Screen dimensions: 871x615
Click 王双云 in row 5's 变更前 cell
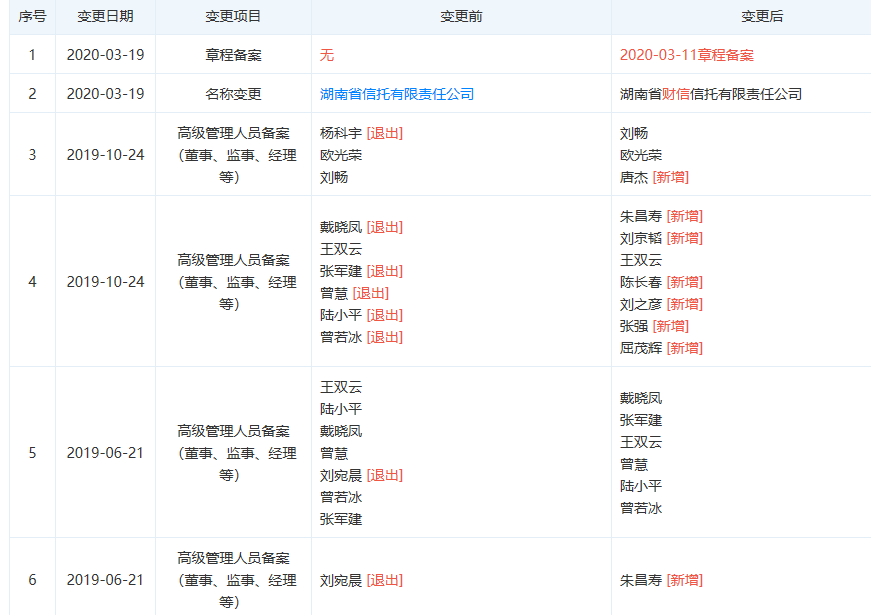341,387
